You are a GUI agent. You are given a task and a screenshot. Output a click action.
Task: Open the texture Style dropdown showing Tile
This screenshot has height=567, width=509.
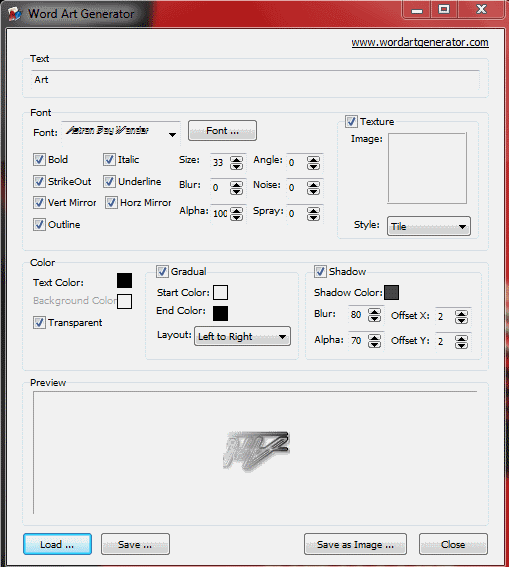point(429,226)
